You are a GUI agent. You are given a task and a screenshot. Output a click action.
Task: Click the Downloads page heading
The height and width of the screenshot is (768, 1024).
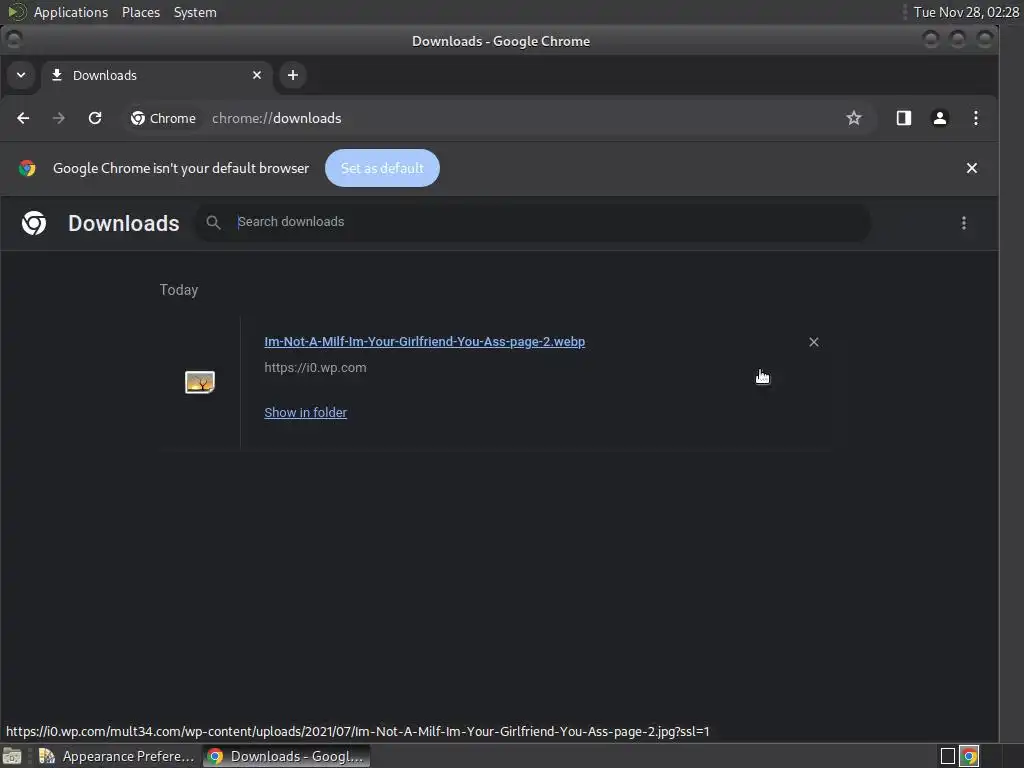pyautogui.click(x=123, y=223)
